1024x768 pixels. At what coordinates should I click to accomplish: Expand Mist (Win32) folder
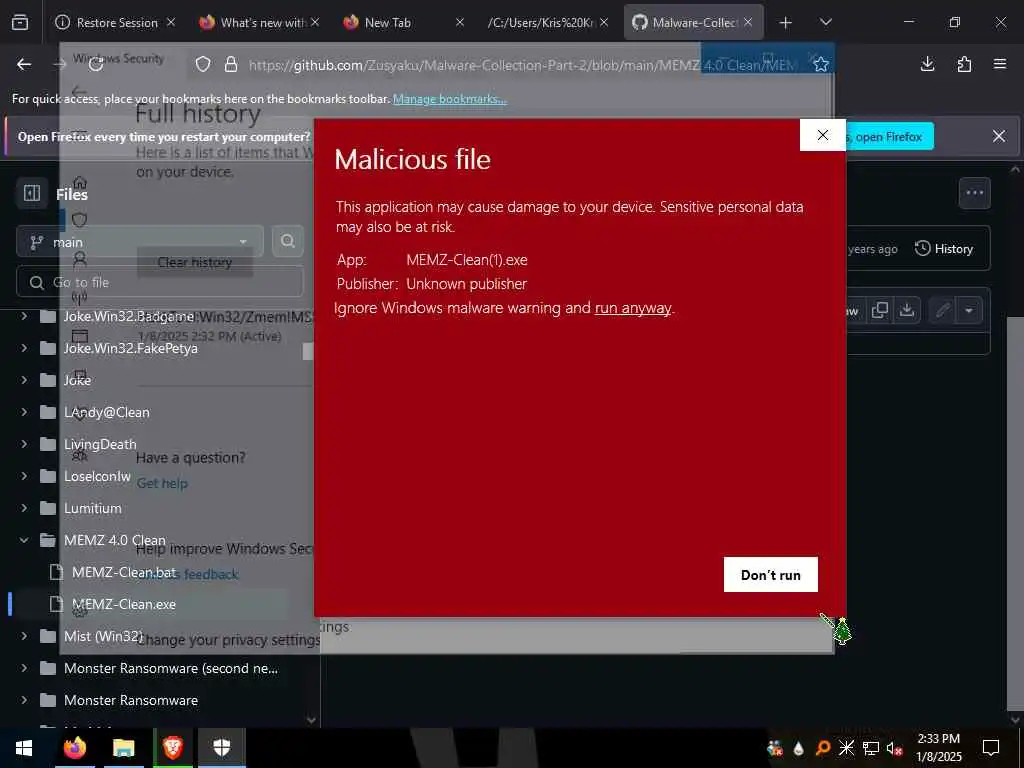[x=24, y=636]
